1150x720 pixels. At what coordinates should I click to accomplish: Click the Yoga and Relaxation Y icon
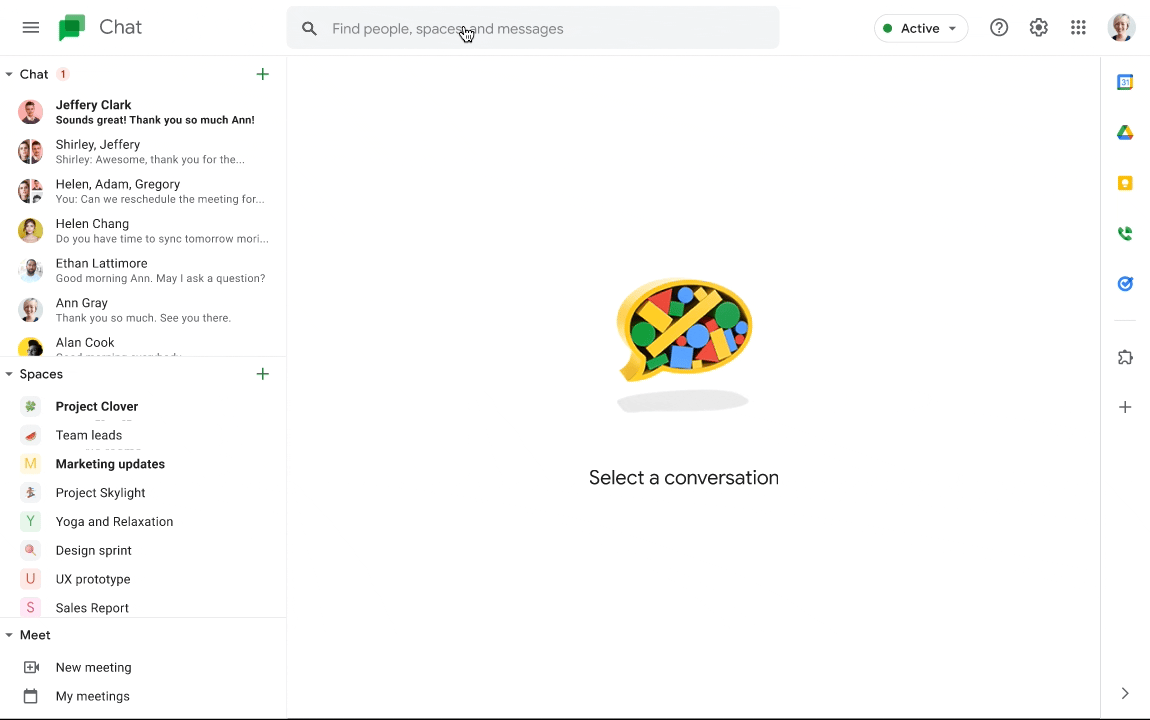click(x=30, y=521)
